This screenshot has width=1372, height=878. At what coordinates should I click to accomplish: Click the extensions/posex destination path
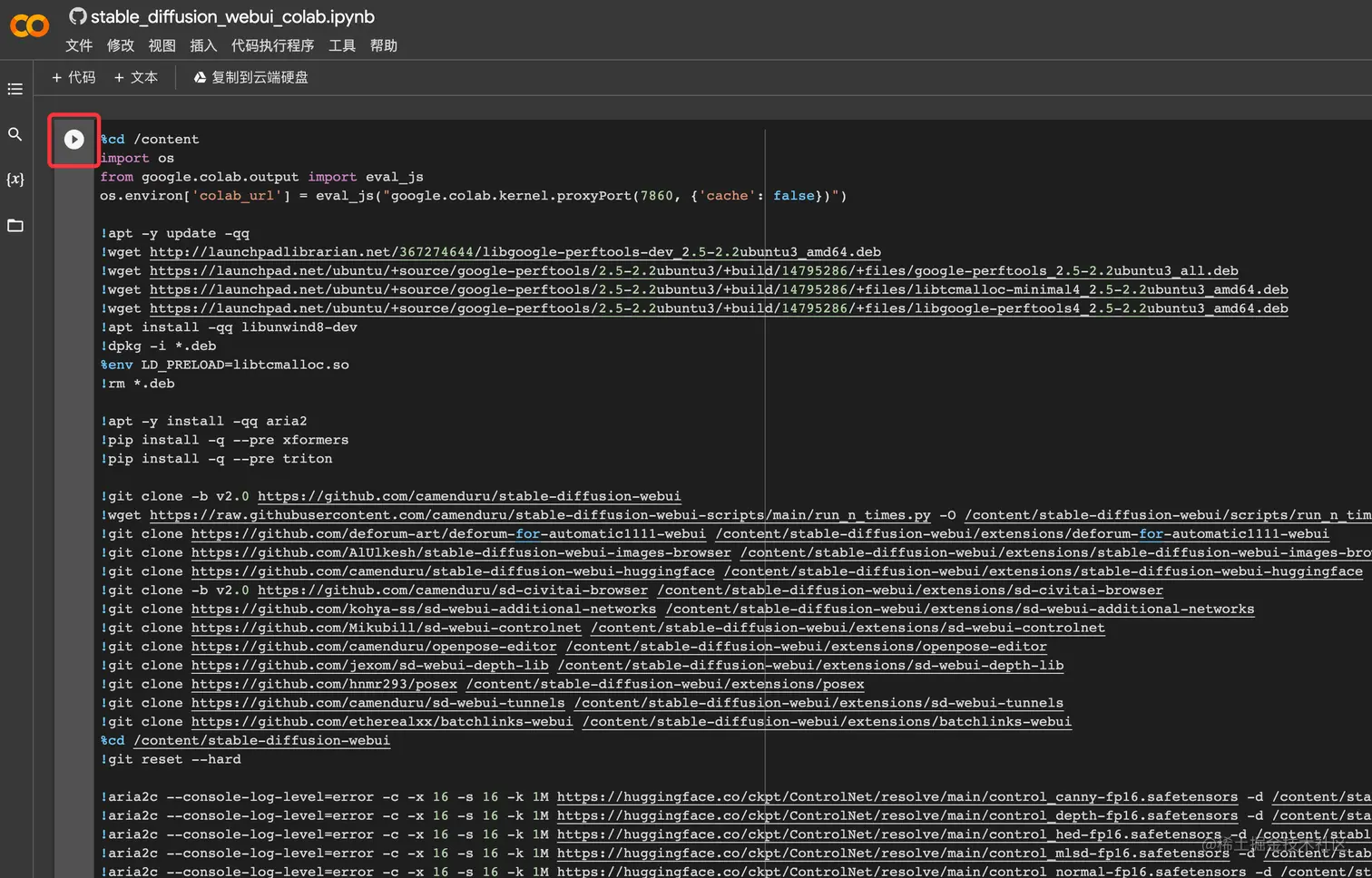665,685
